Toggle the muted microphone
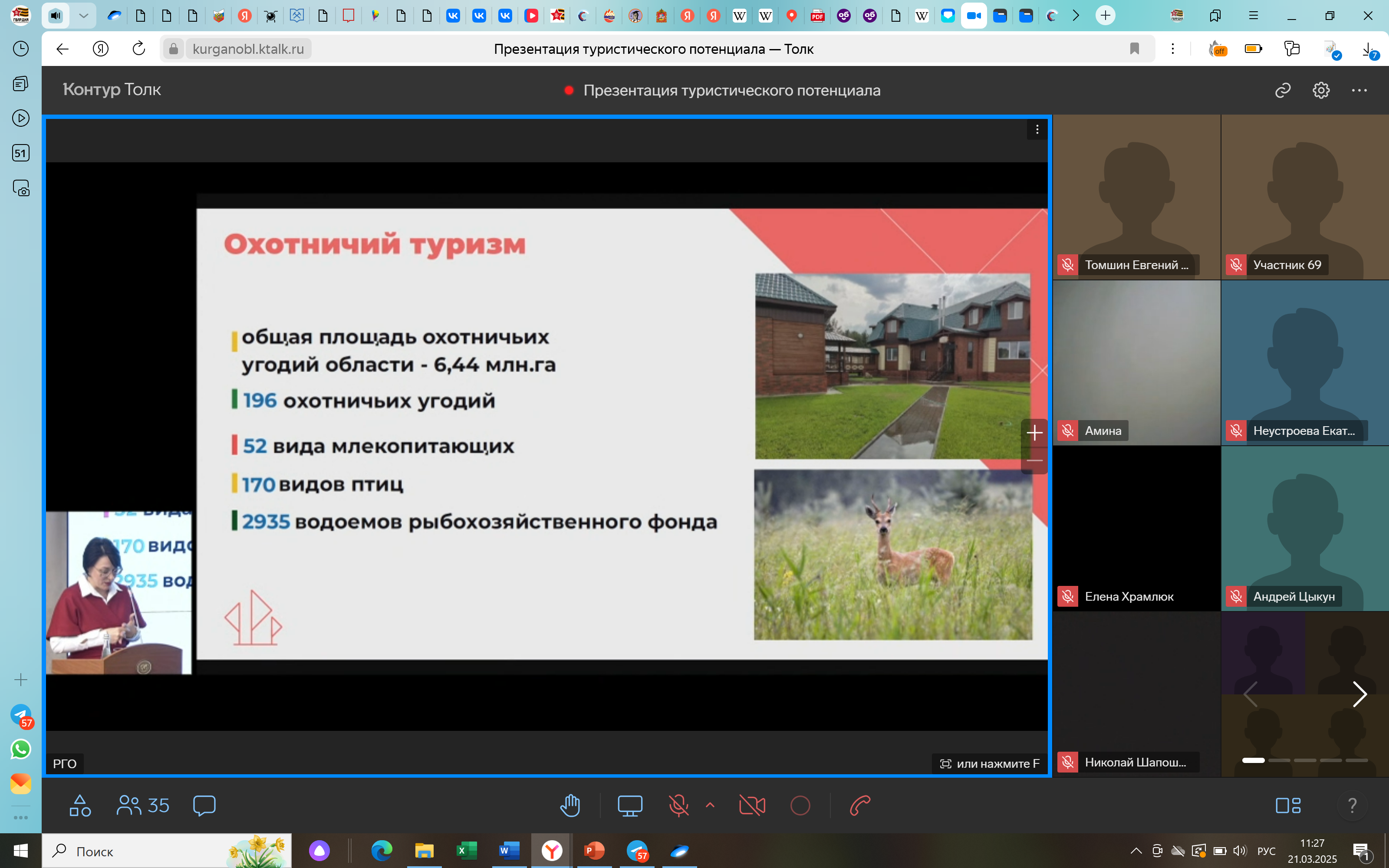Image resolution: width=1389 pixels, height=868 pixels. [678, 806]
